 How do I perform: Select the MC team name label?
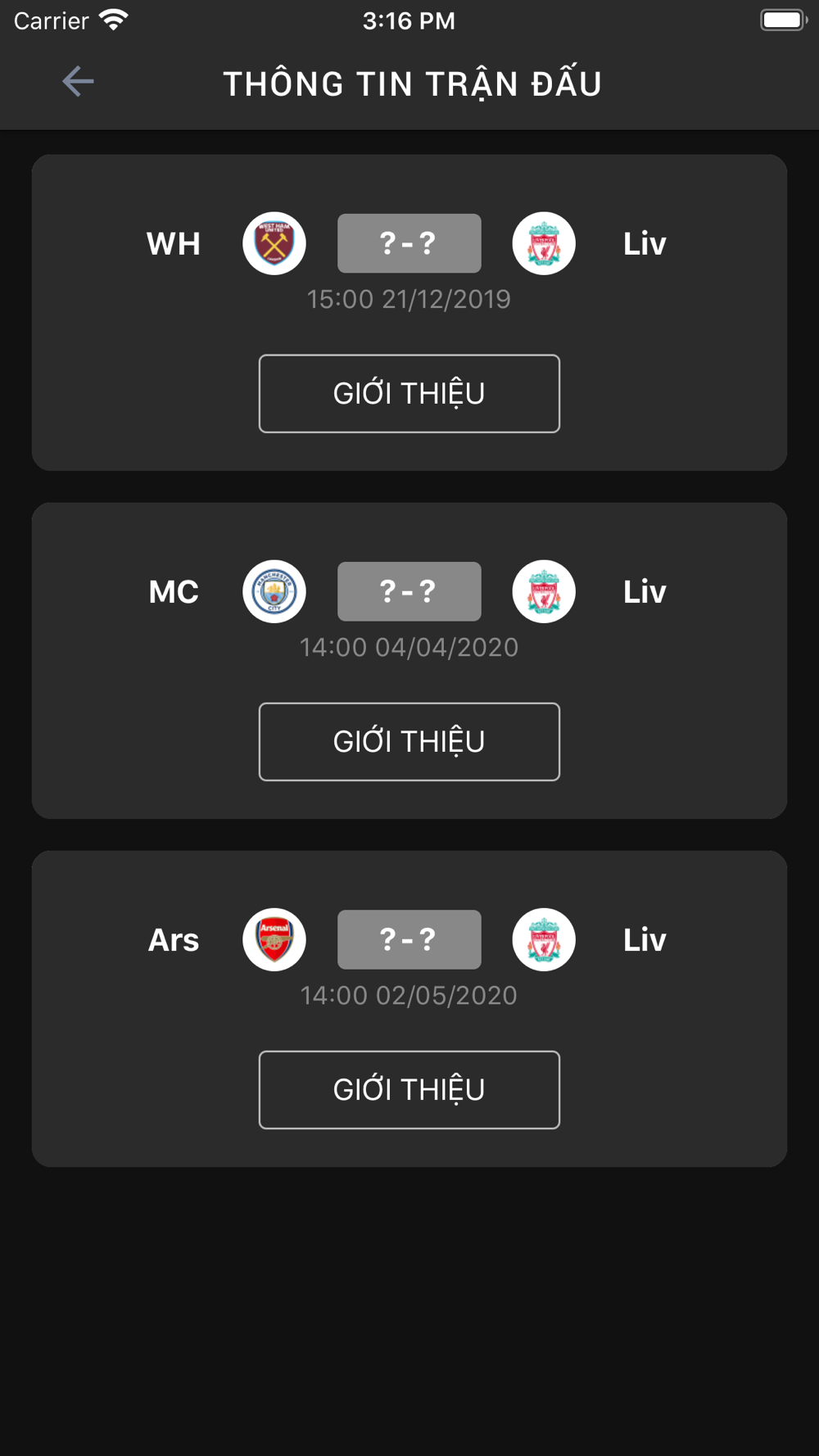point(174,592)
